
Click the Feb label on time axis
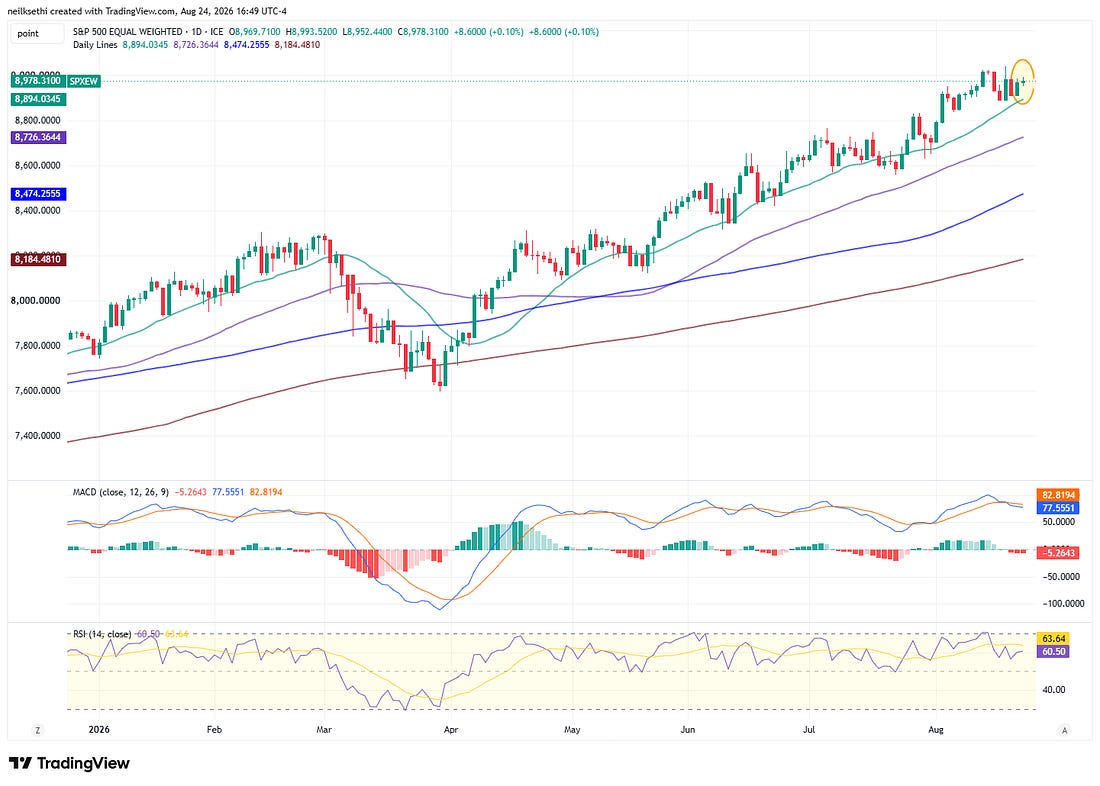click(214, 730)
